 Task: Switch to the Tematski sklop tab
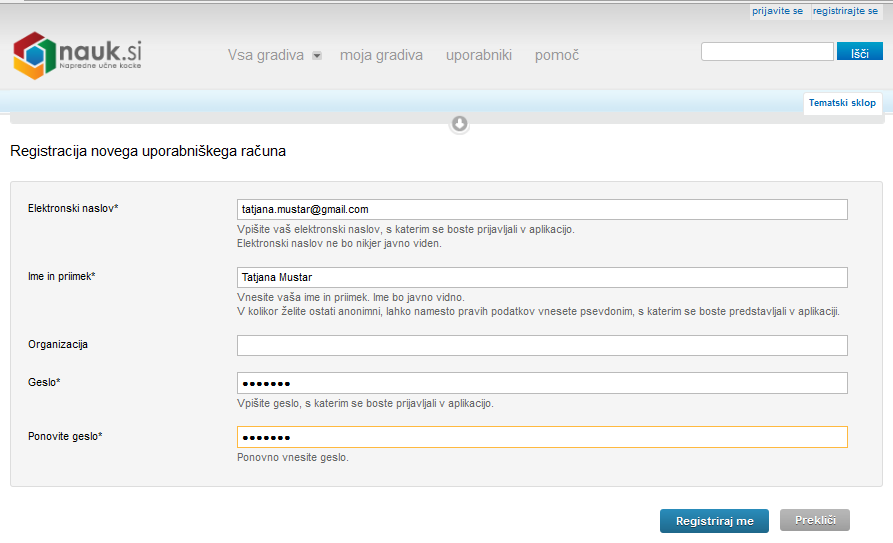tap(842, 103)
